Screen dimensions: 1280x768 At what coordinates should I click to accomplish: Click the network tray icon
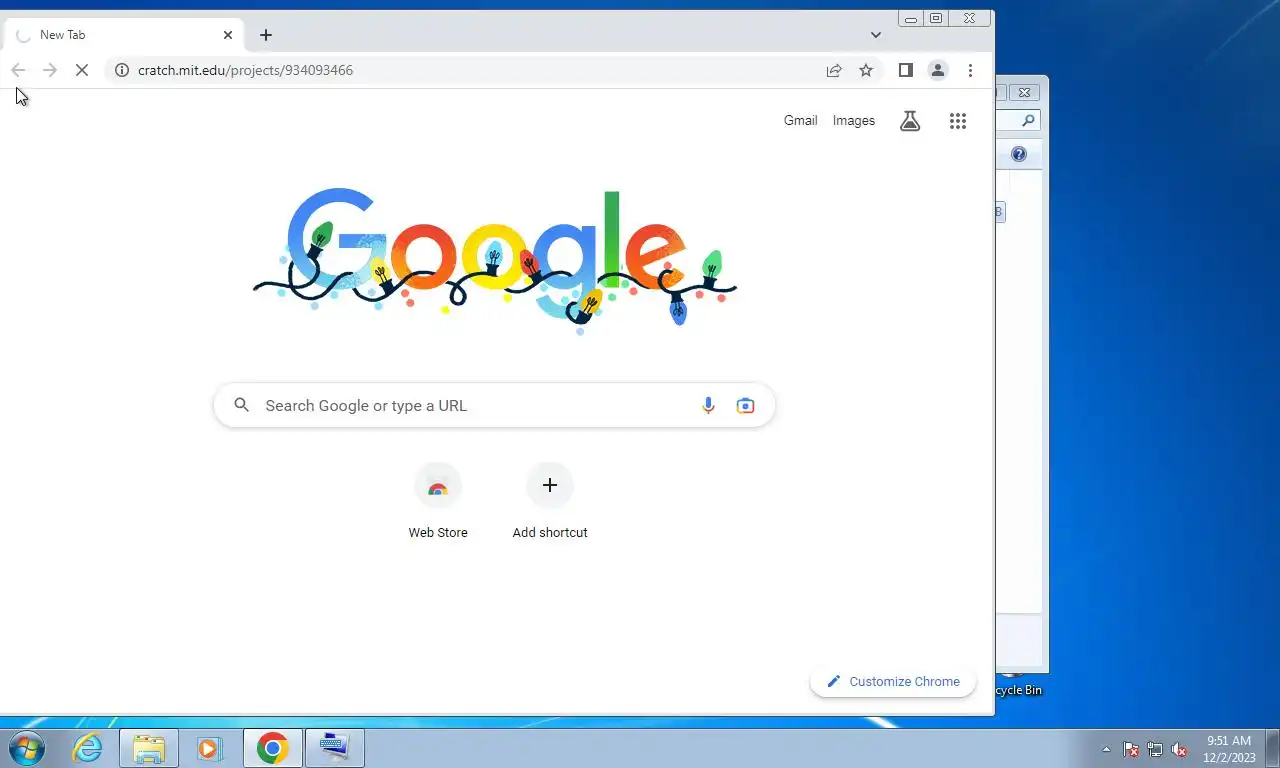tap(1155, 749)
